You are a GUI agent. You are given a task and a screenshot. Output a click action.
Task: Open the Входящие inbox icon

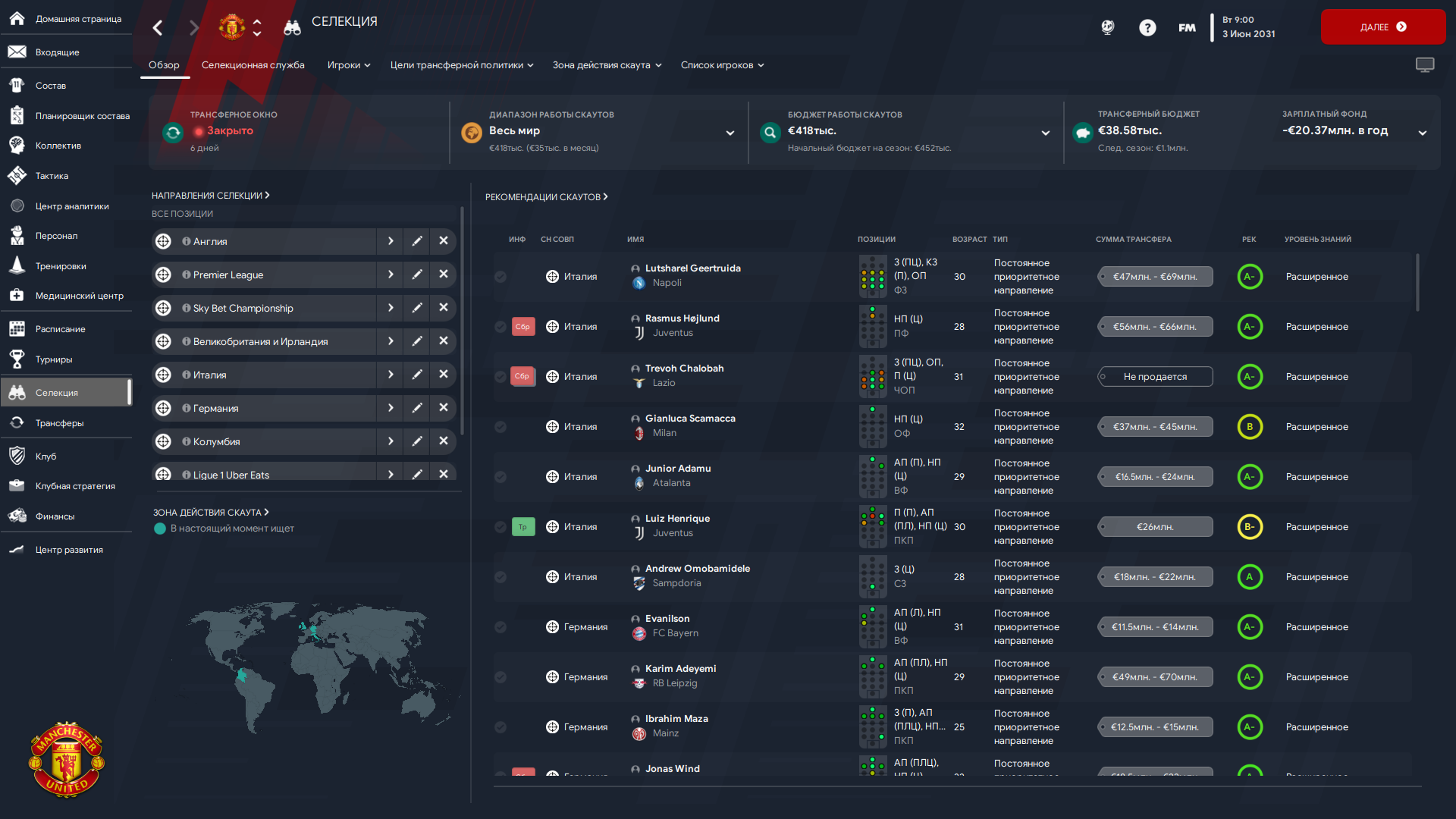click(17, 52)
